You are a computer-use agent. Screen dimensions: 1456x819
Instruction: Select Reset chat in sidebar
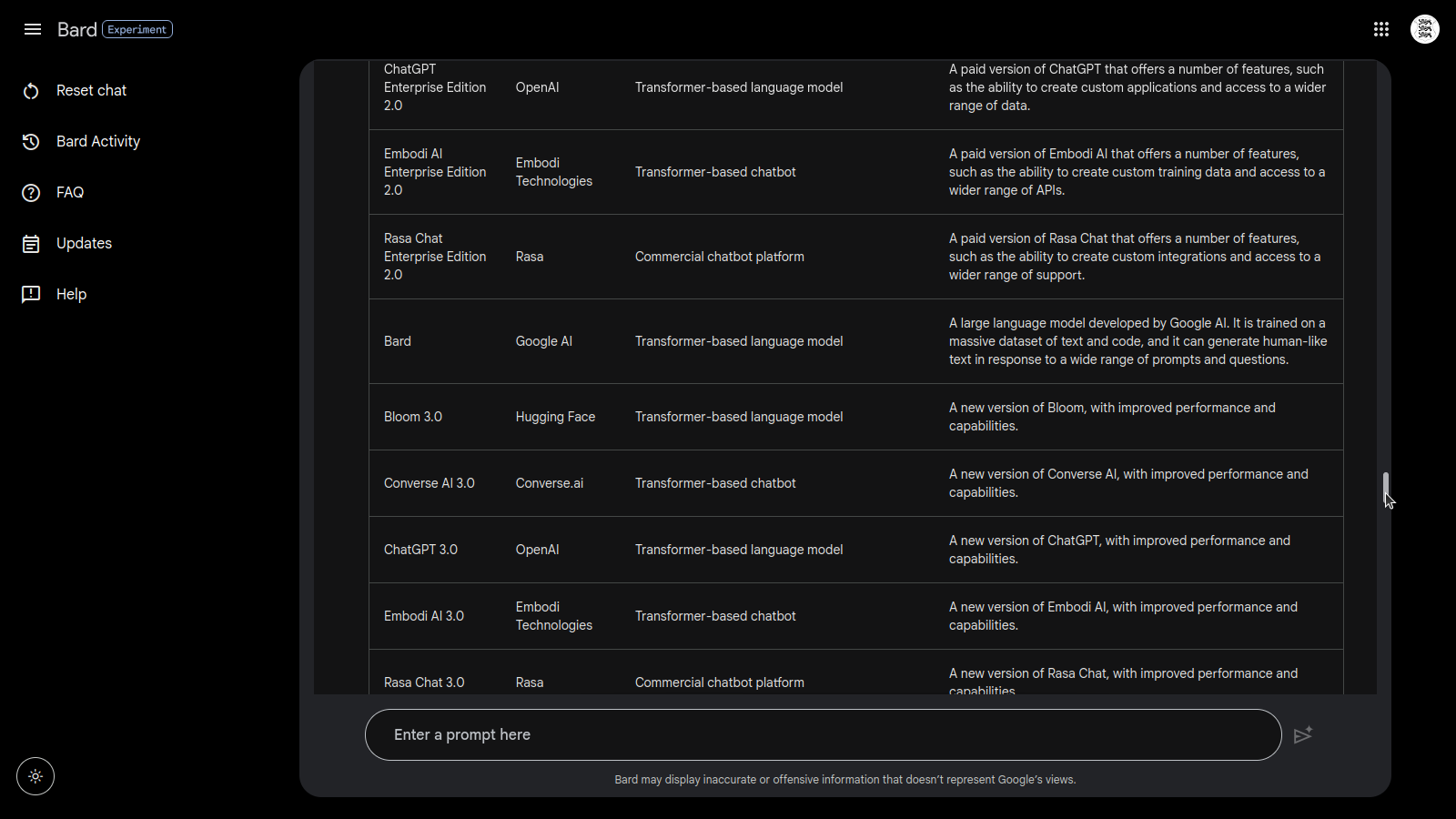click(91, 91)
